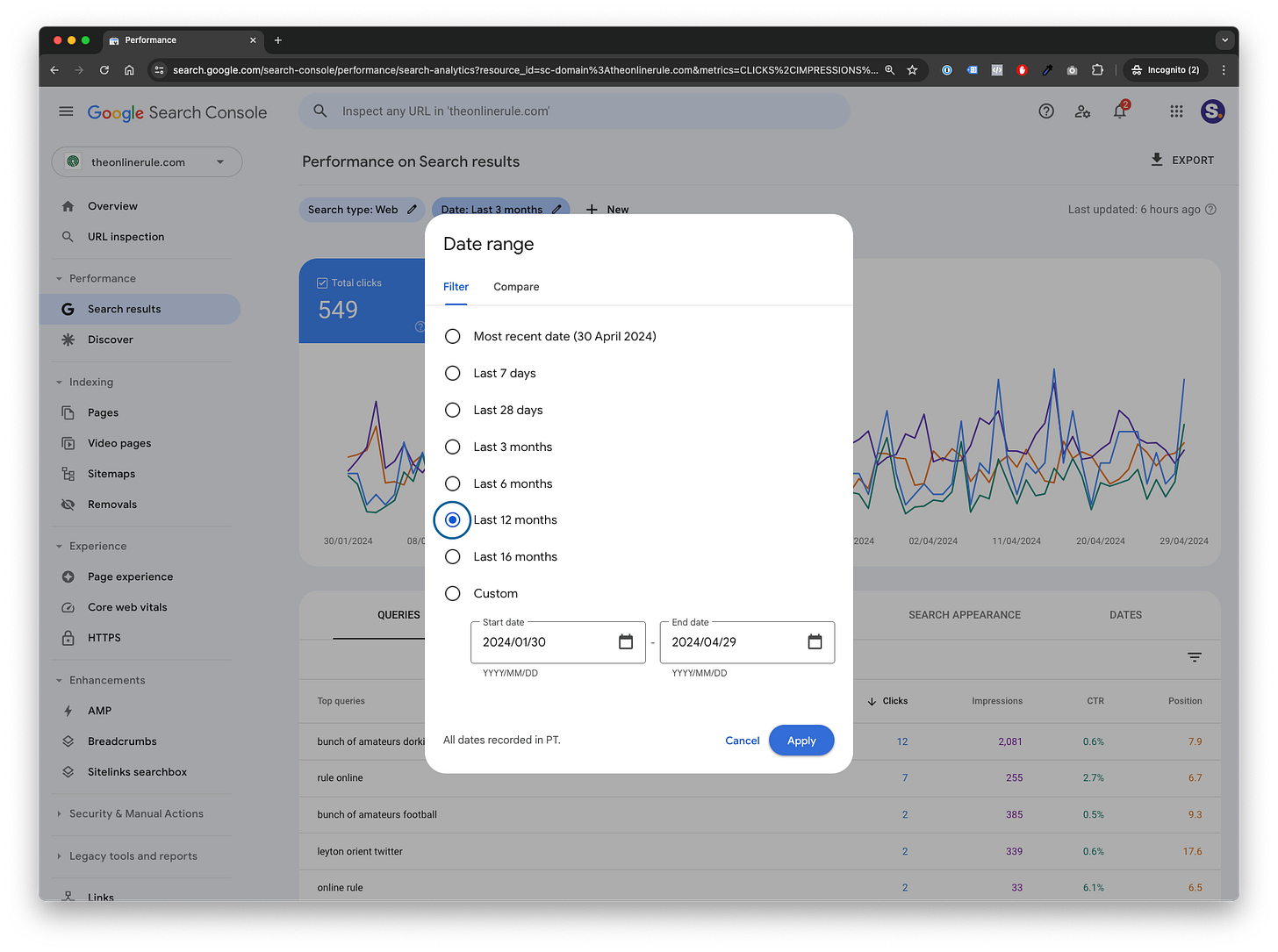This screenshot has height=952, width=1278.
Task: Open the Pages indexing report
Action: (103, 412)
